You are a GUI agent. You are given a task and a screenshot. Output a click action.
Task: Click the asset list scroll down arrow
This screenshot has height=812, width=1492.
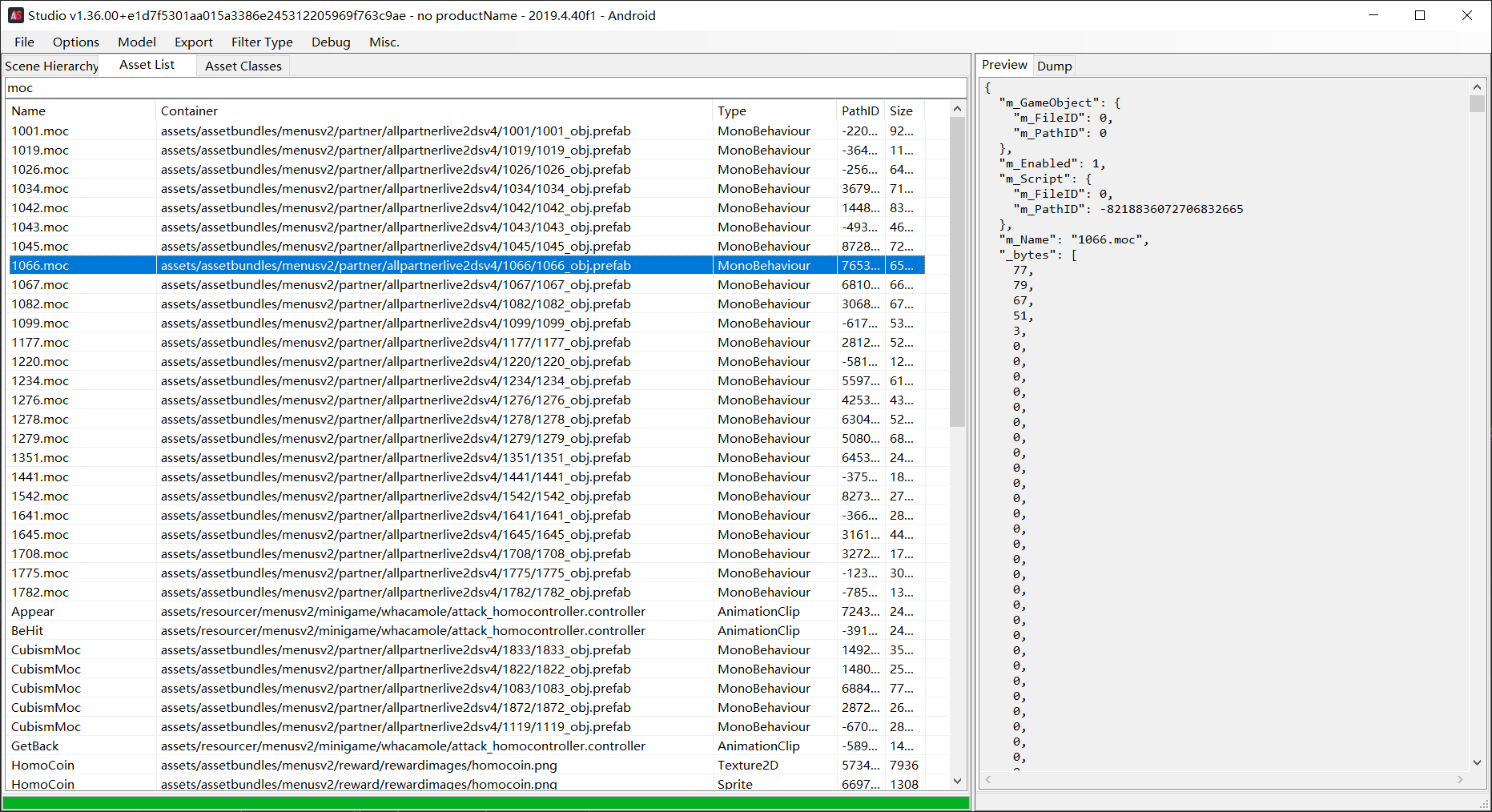pos(957,781)
